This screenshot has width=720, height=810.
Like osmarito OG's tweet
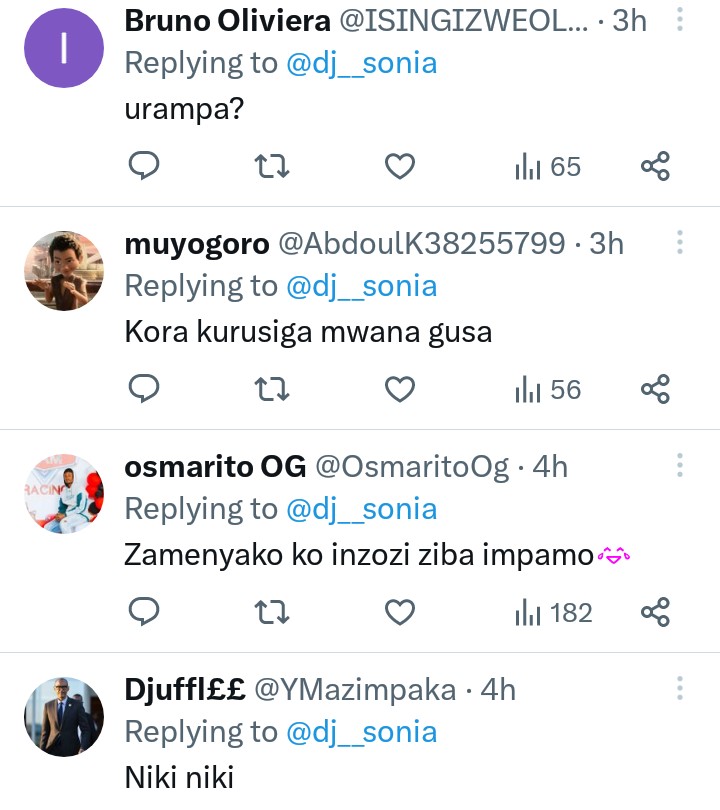point(400,611)
